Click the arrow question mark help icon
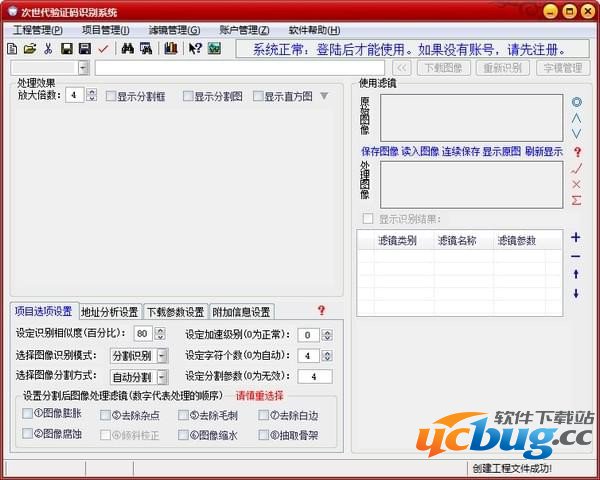600x480 pixels. tap(195, 49)
